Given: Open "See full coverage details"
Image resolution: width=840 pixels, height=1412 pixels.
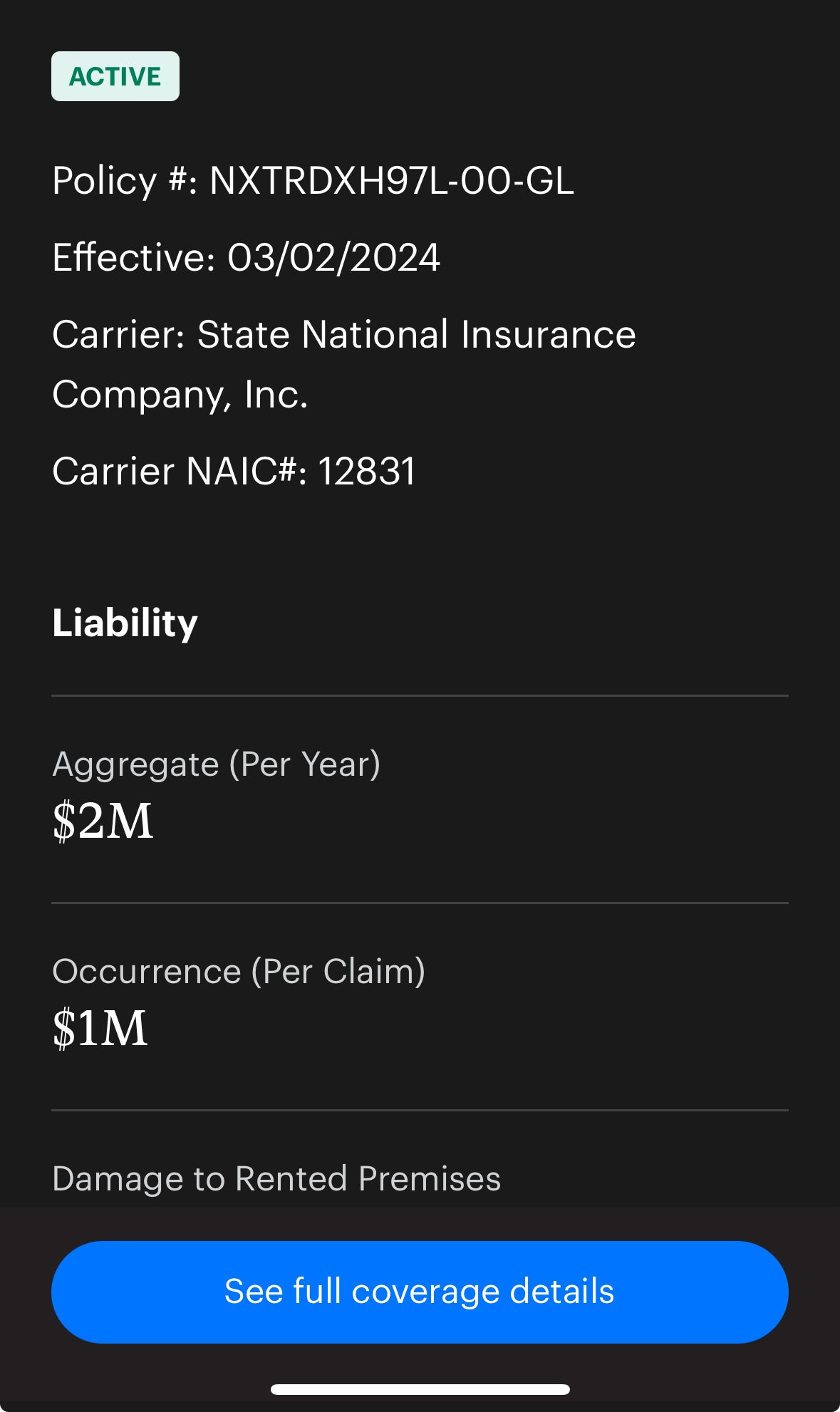Looking at the screenshot, I should click(x=420, y=1292).
